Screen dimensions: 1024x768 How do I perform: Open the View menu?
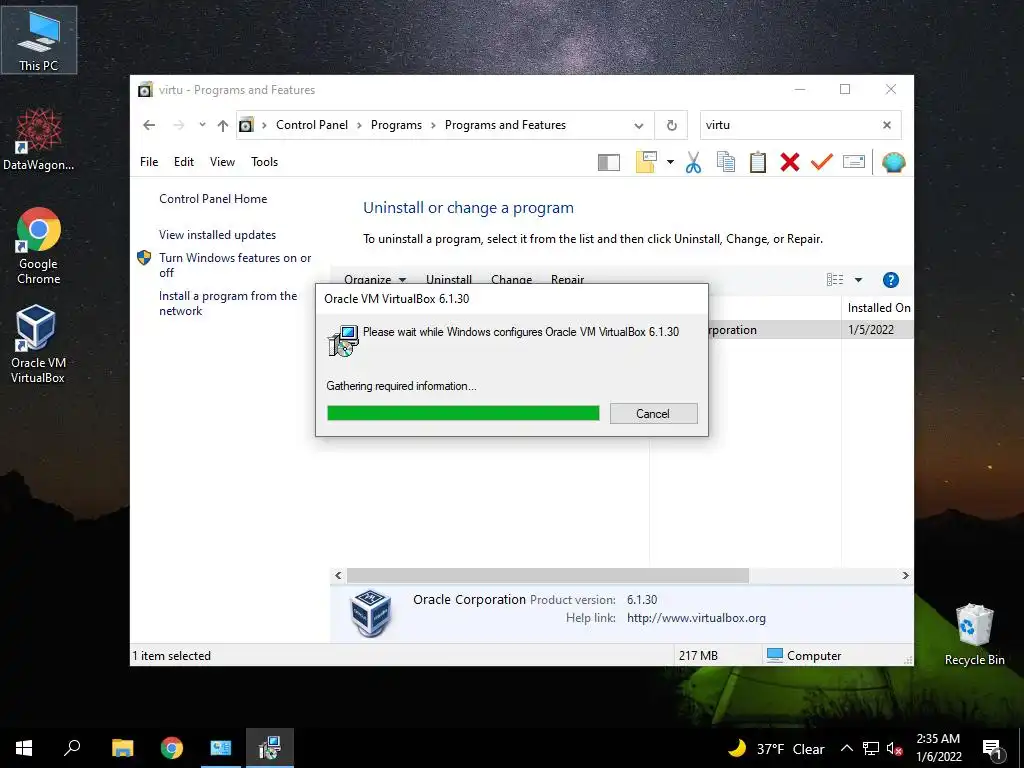tap(222, 161)
